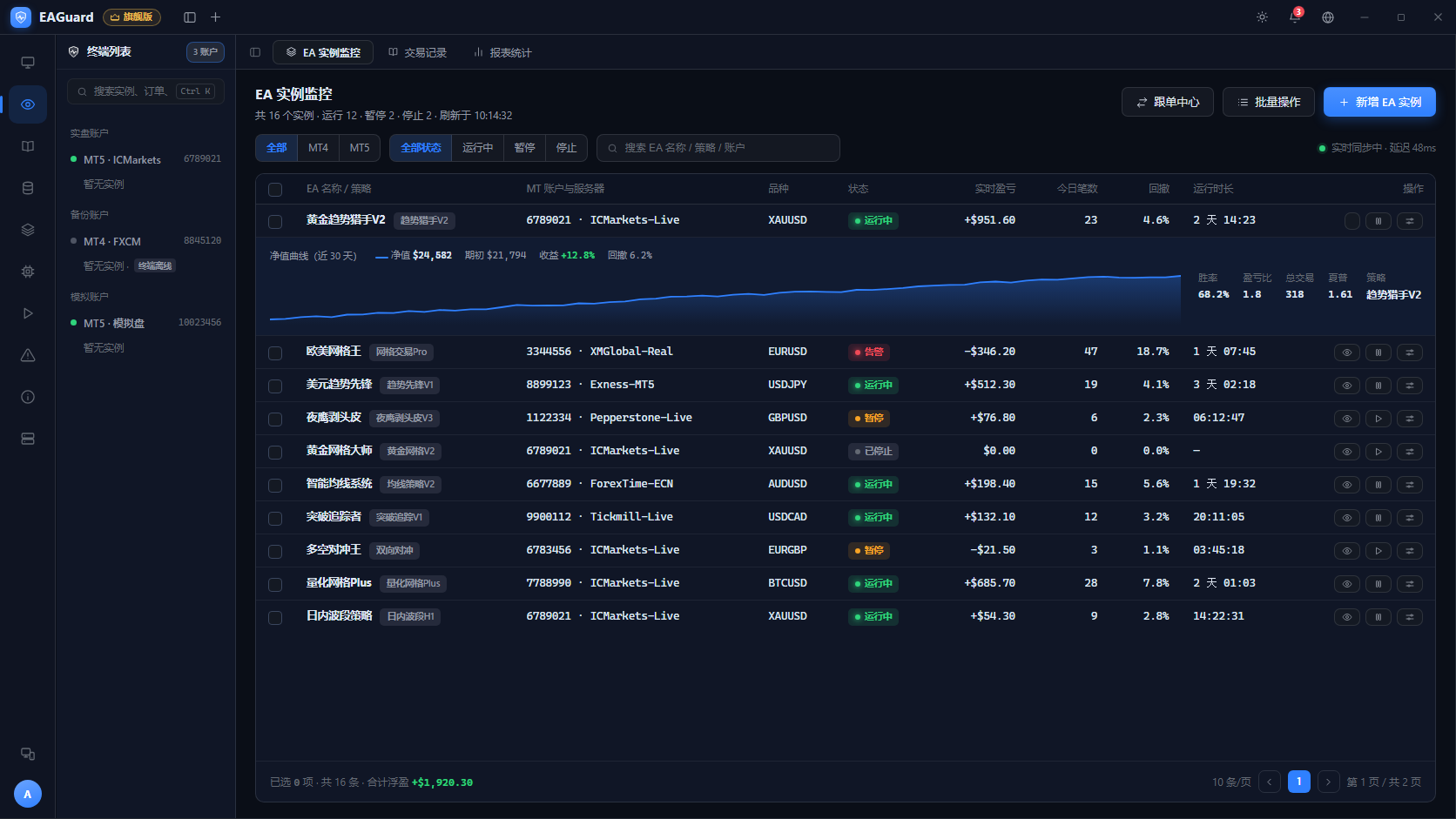Open the database icon in left sidebar
1456x819 pixels.
(x=28, y=188)
